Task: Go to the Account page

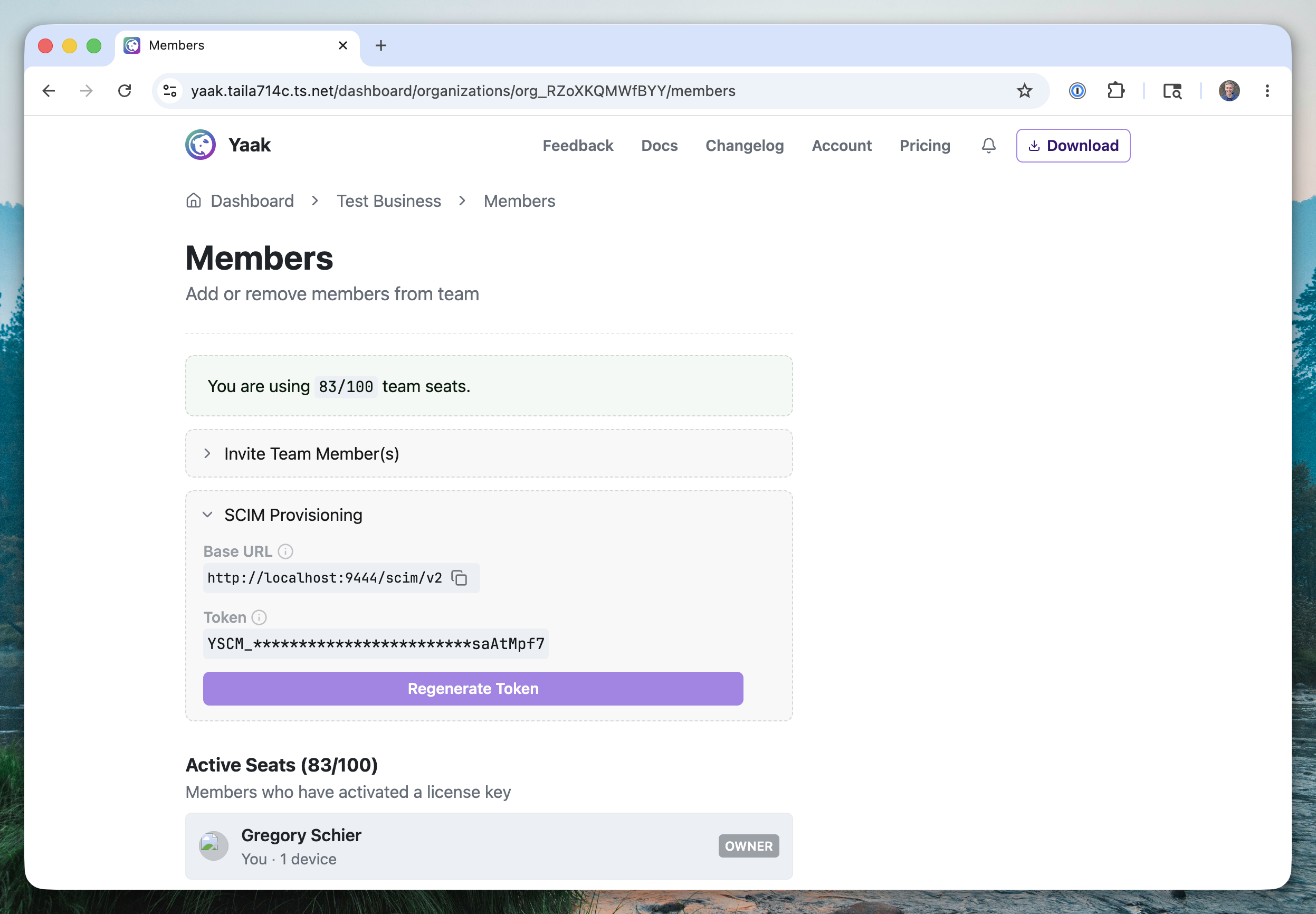Action: click(x=841, y=146)
